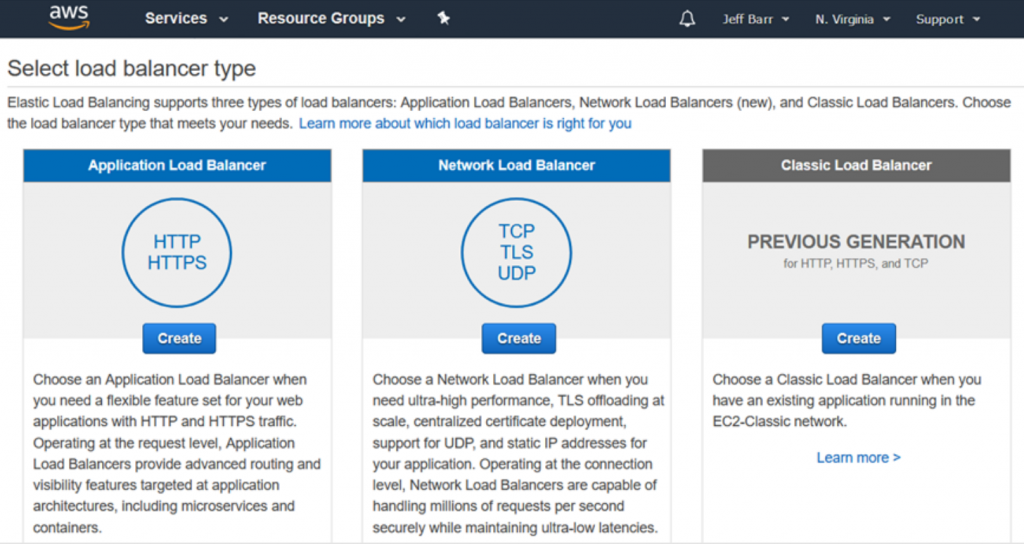This screenshot has height=544, width=1024.
Task: Create an Application Load Balancer
Action: 179,338
